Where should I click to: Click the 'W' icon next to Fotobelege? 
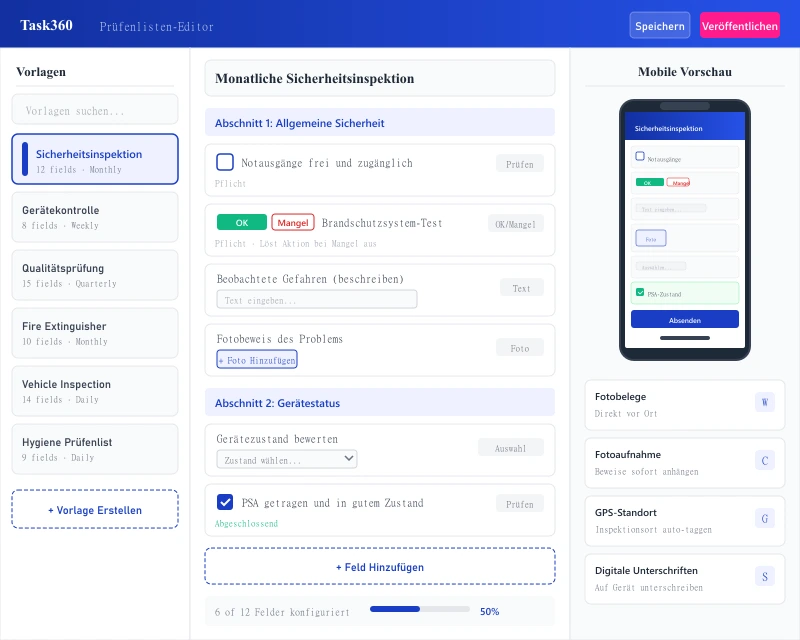click(764, 402)
